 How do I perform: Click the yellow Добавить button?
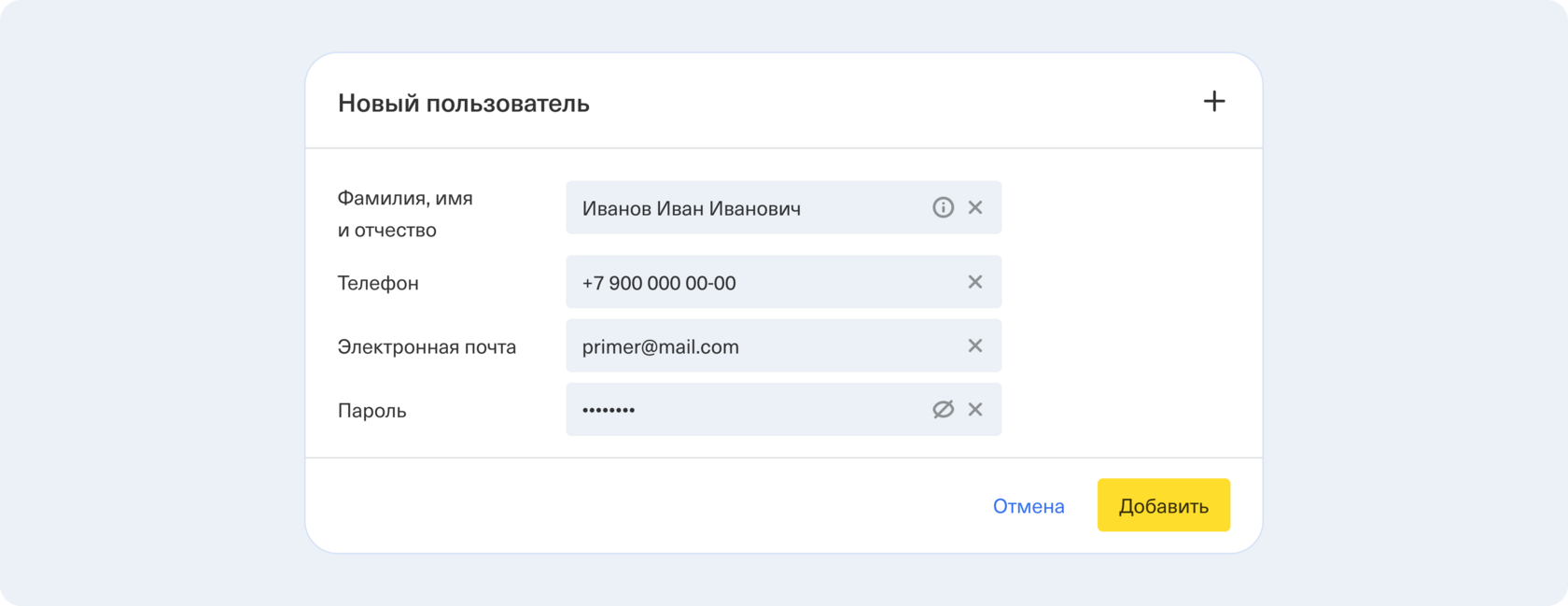point(1163,505)
